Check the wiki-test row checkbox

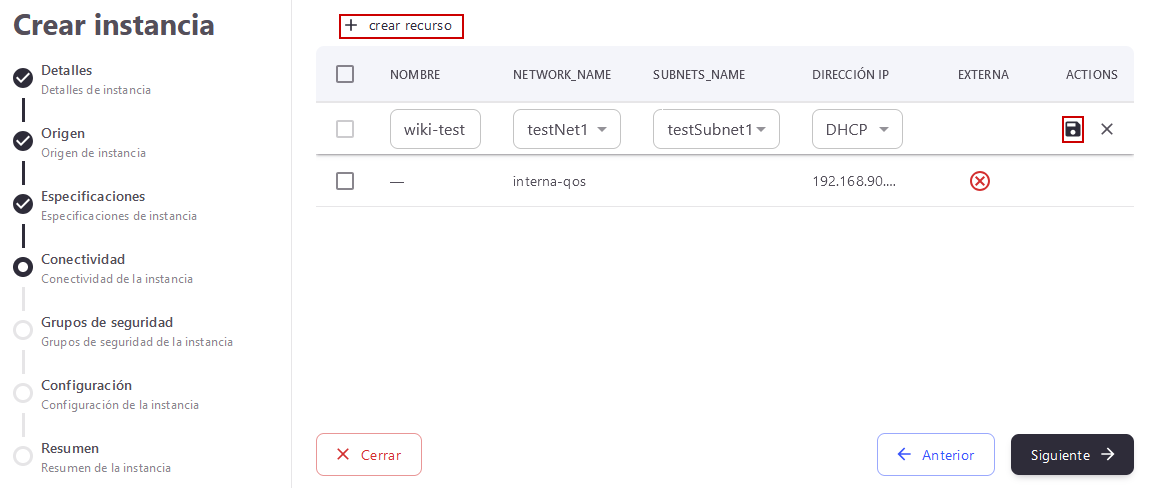345,129
